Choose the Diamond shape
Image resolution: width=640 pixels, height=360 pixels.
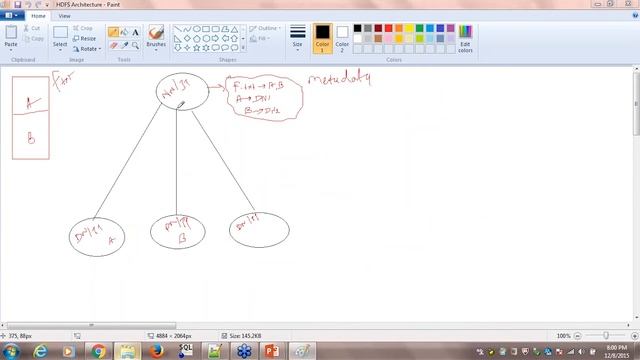click(x=187, y=39)
